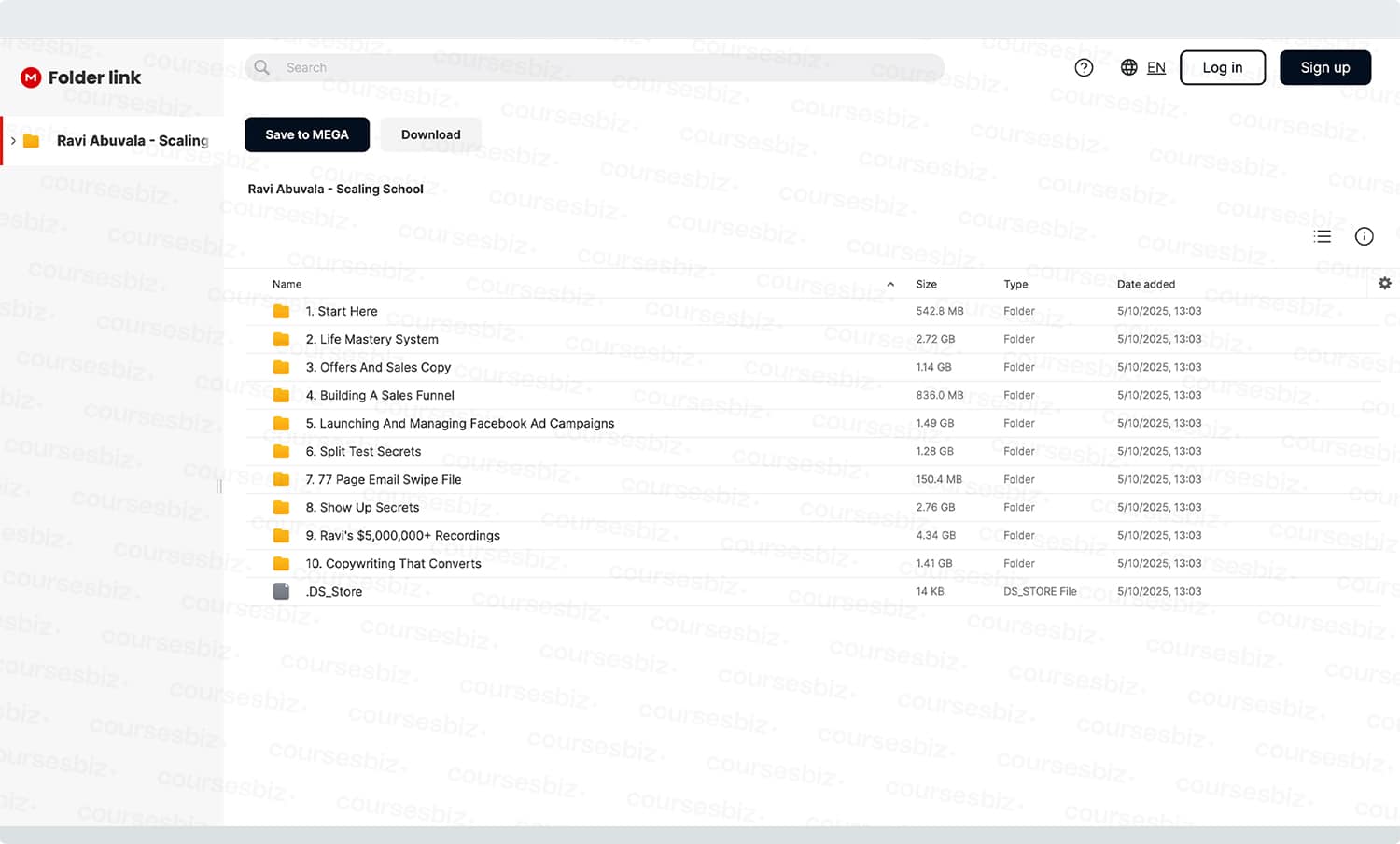1400x844 pixels.
Task: Click the 4.34 GB size value
Action: pyautogui.click(x=936, y=535)
